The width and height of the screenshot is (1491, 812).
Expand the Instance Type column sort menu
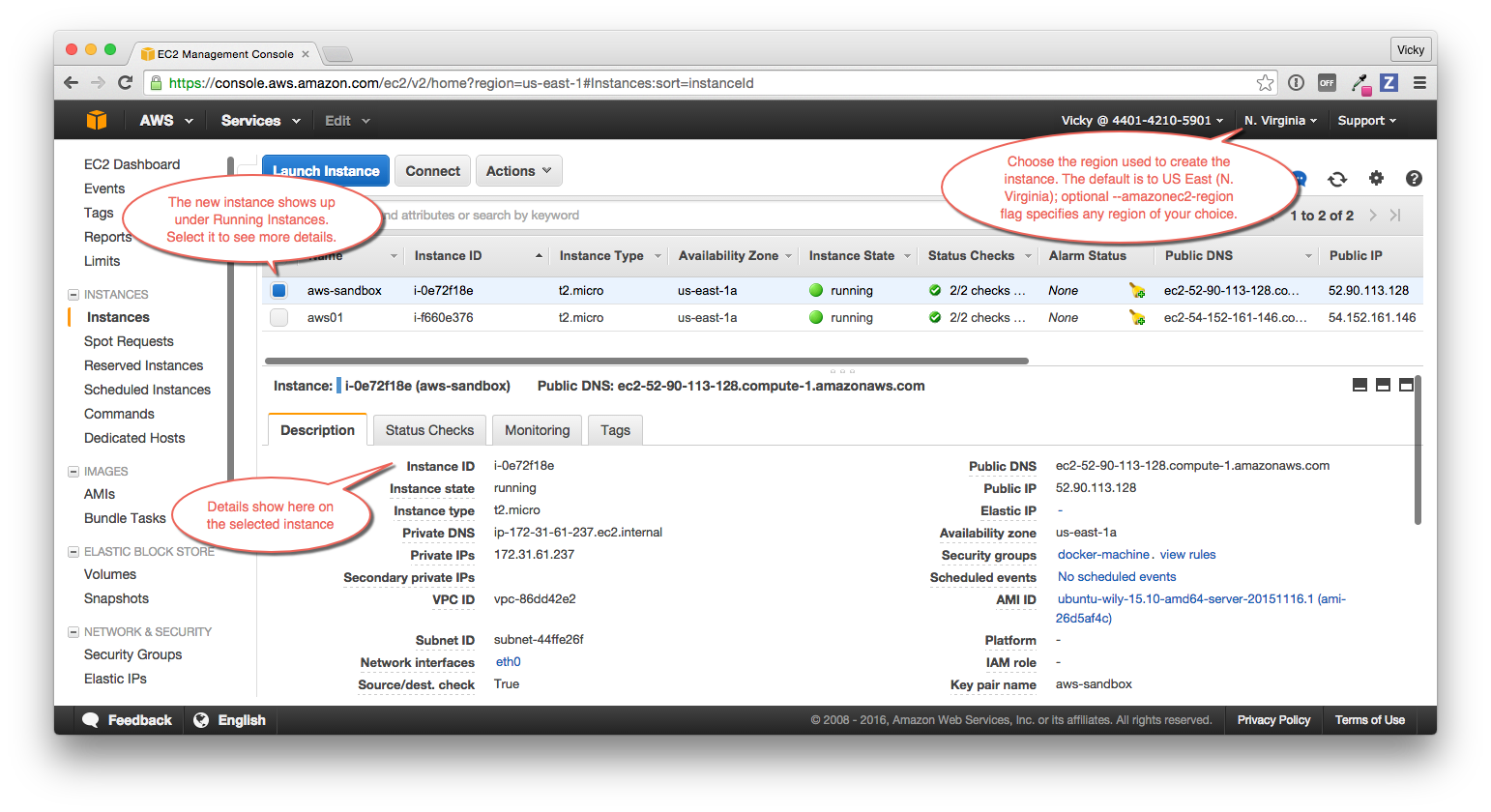click(x=658, y=255)
